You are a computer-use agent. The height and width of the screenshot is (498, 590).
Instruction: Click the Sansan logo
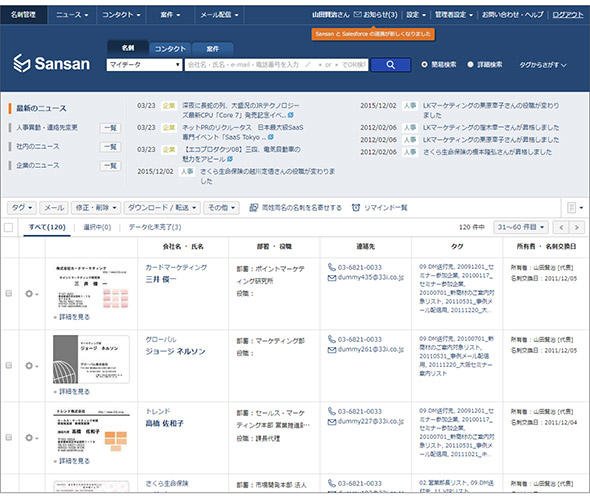(52, 63)
